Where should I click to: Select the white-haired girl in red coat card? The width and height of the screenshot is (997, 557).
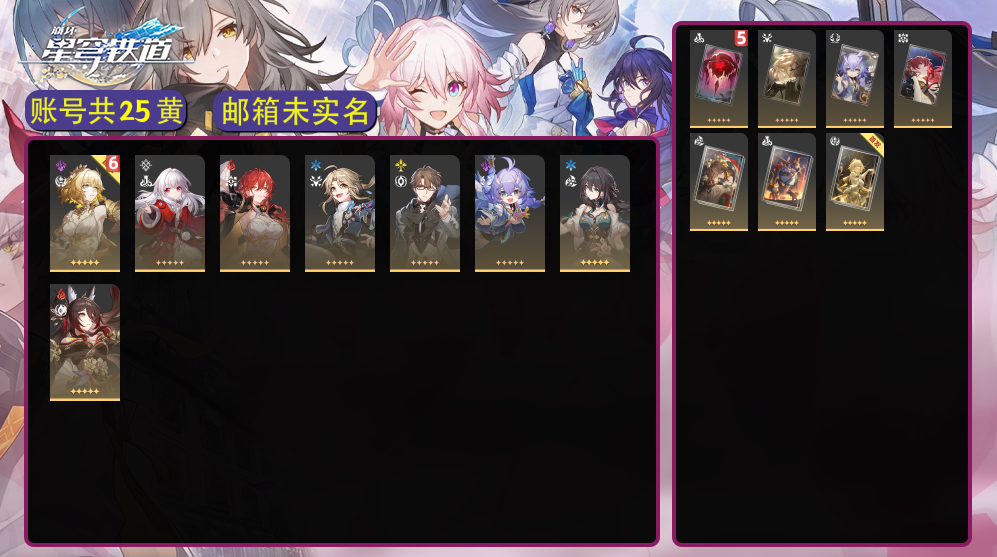(x=170, y=214)
